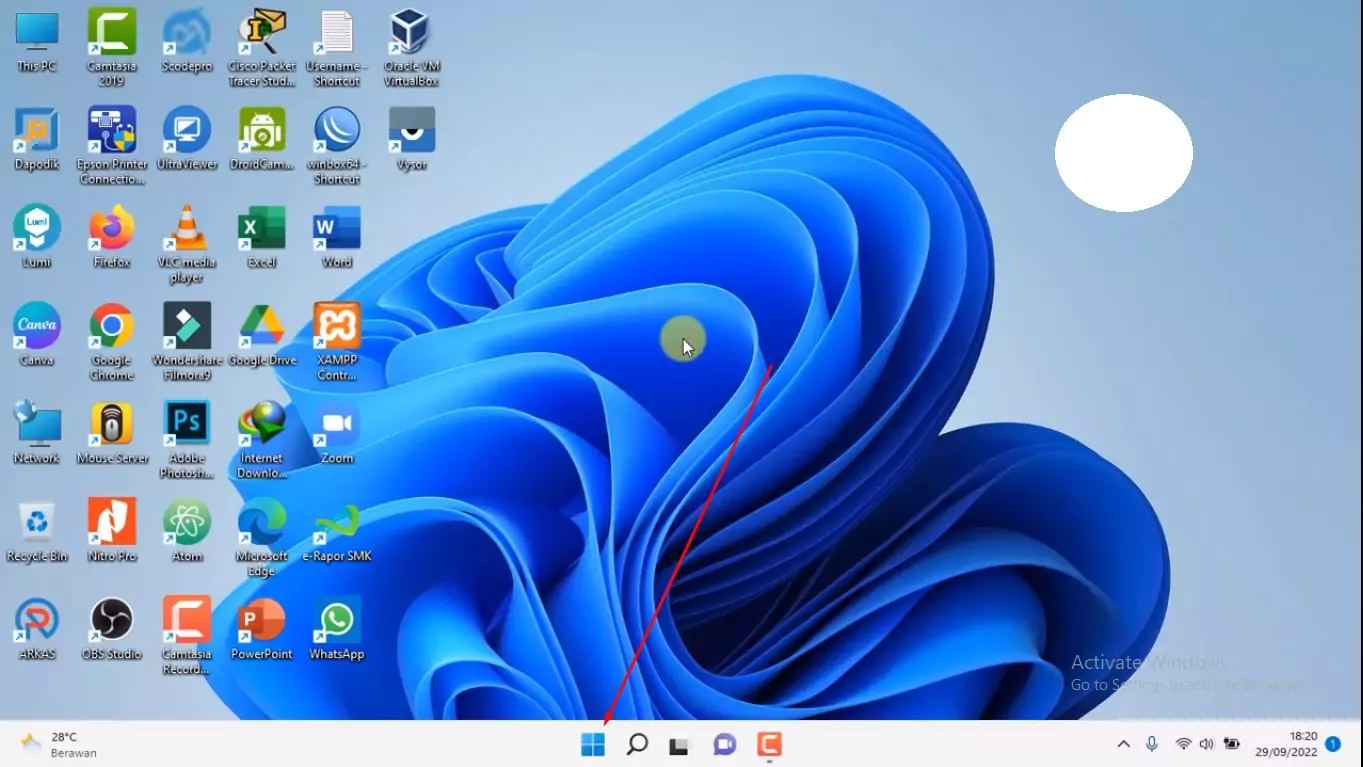Open weather widget showing 28°C Berawan
Viewport: 1363px width, 767px height.
59,744
